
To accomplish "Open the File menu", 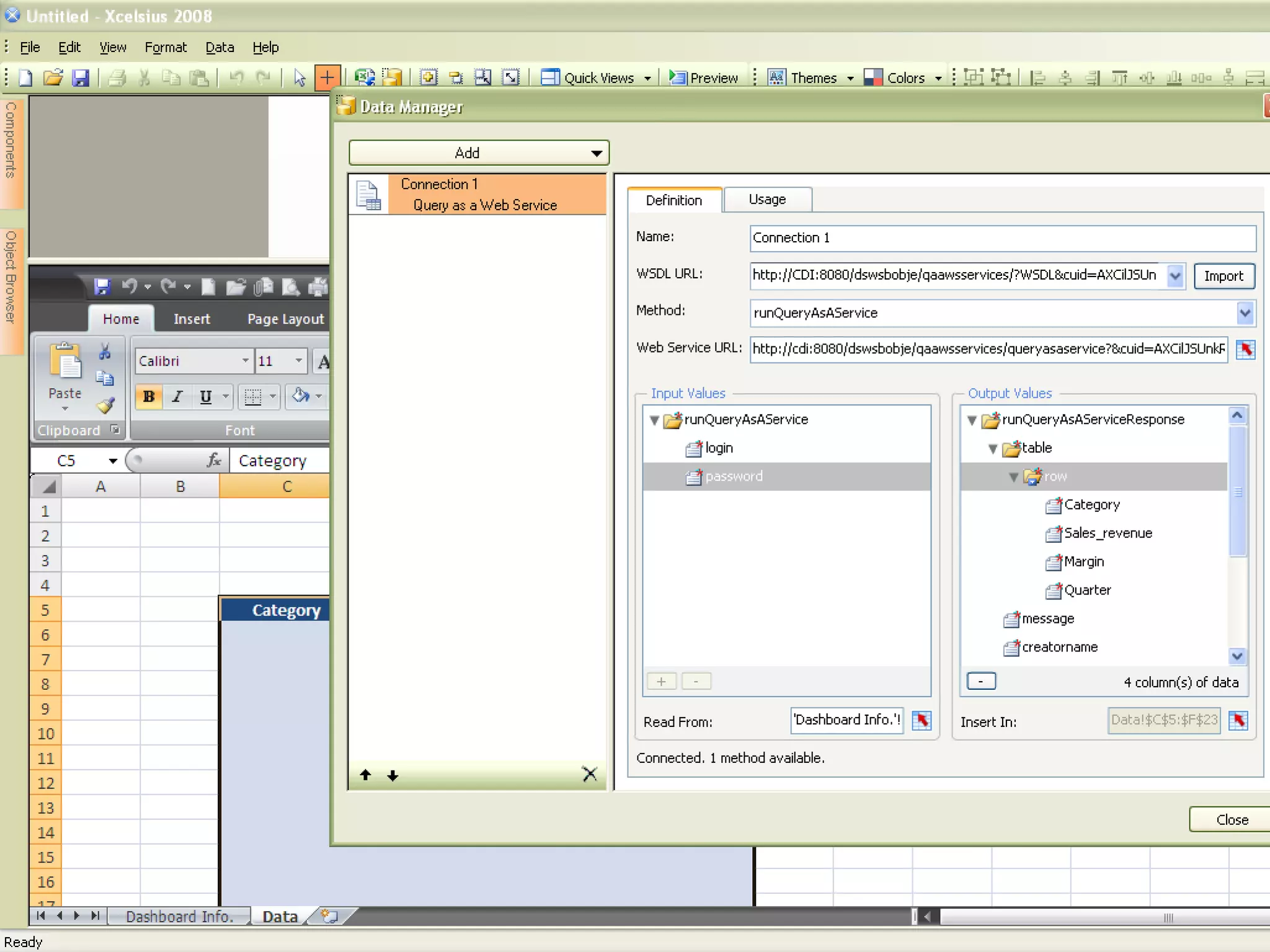I will (x=30, y=48).
